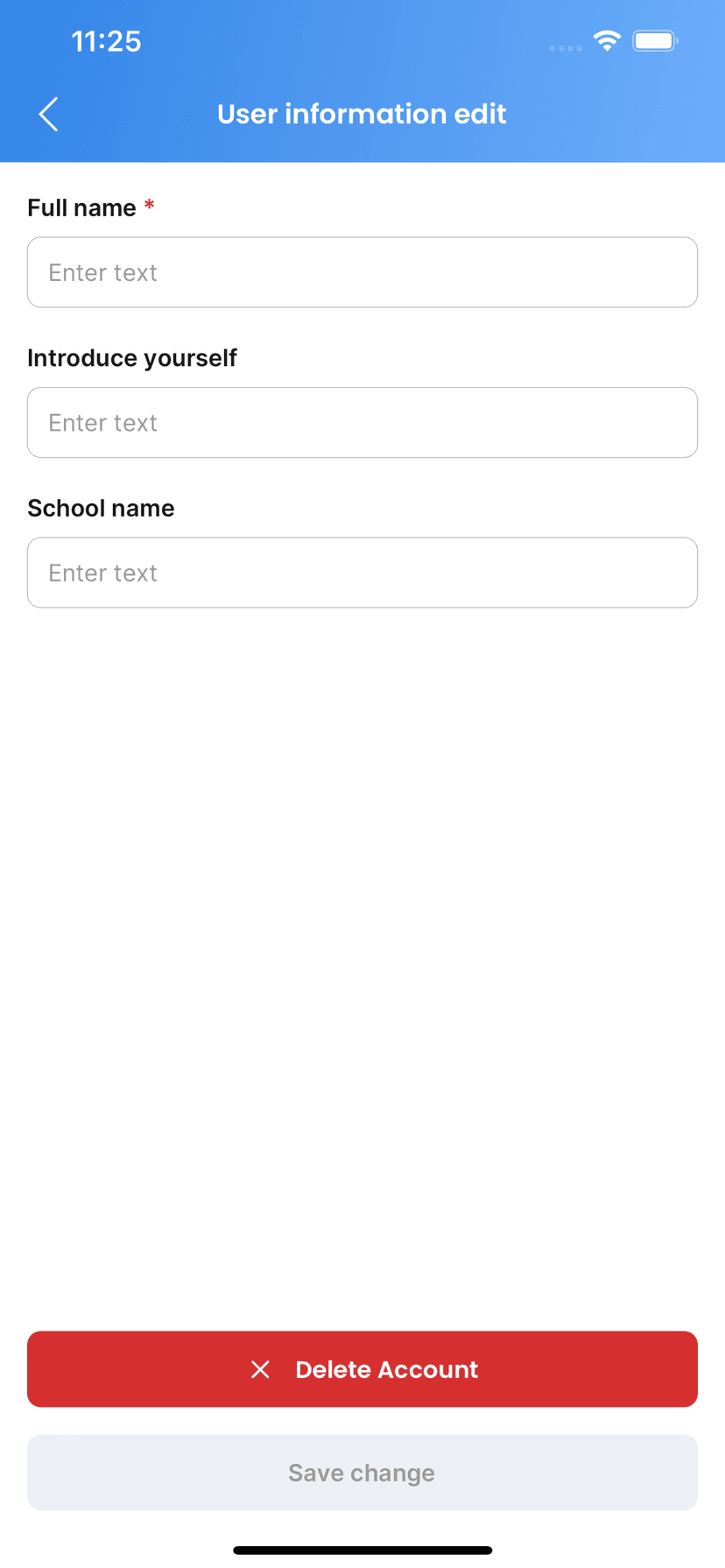Tap the "Introduce yourself" field label
725x1568 pixels.
coord(132,358)
